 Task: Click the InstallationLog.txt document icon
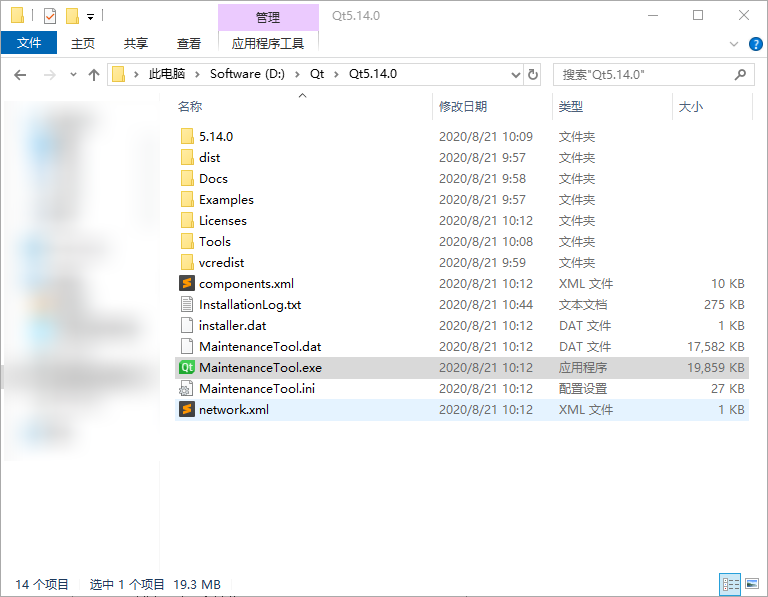[x=187, y=305]
